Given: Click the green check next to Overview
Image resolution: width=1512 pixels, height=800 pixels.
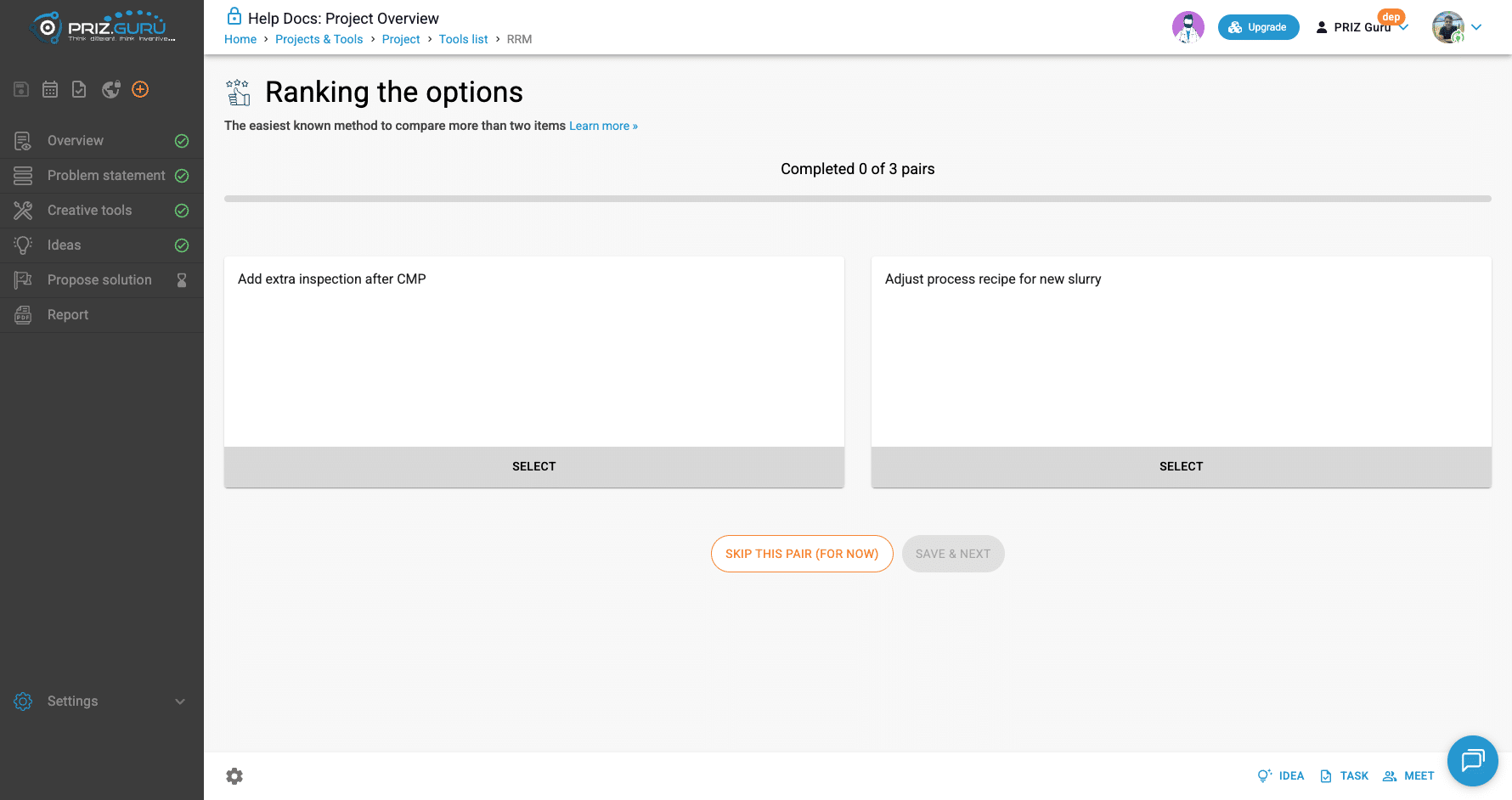Looking at the screenshot, I should tap(182, 141).
